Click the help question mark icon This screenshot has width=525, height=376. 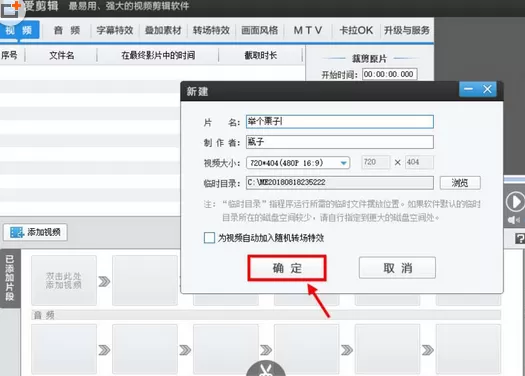[520, 239]
